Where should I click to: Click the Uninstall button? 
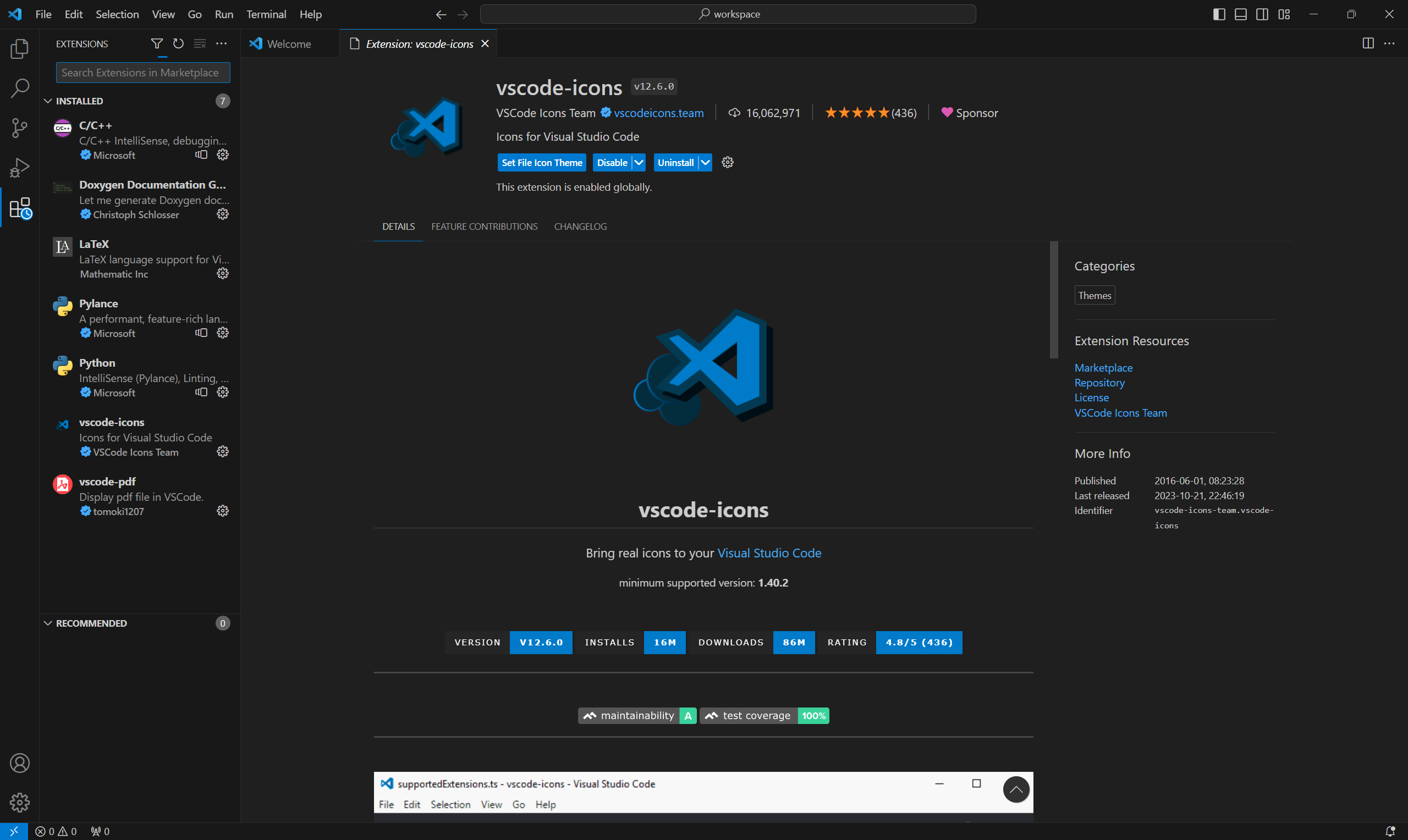[x=675, y=163]
